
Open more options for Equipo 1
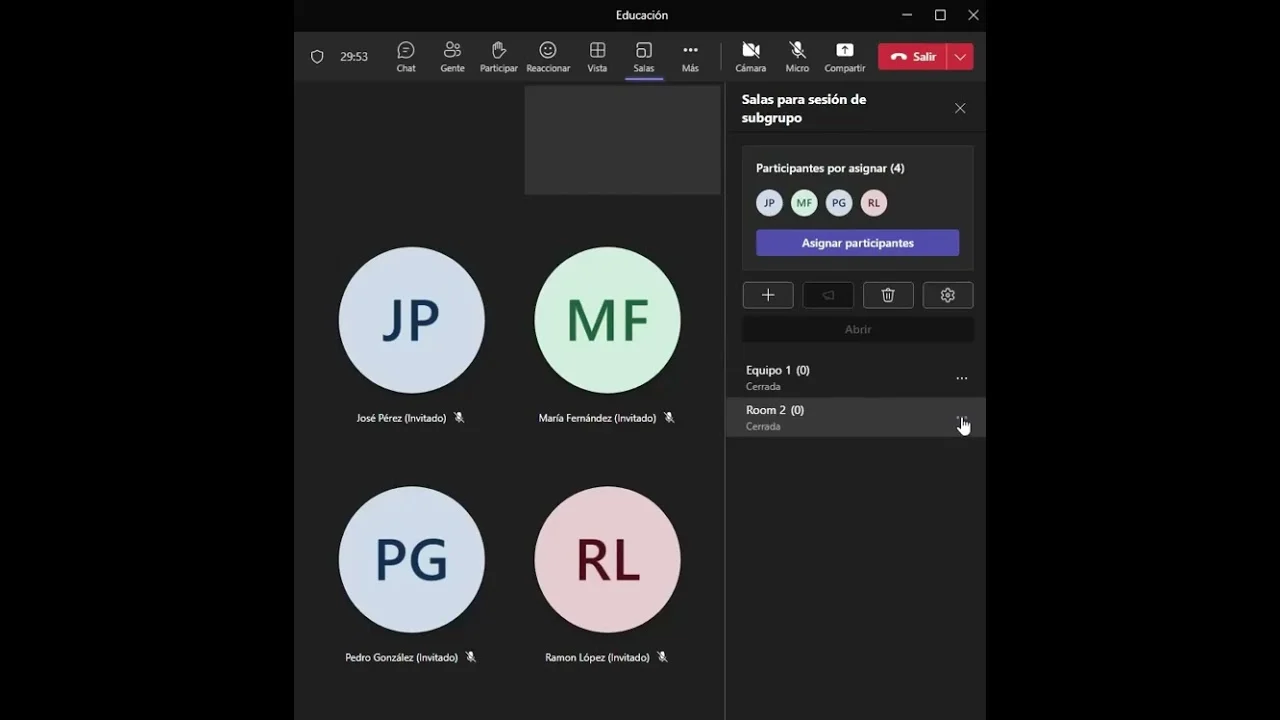point(961,378)
